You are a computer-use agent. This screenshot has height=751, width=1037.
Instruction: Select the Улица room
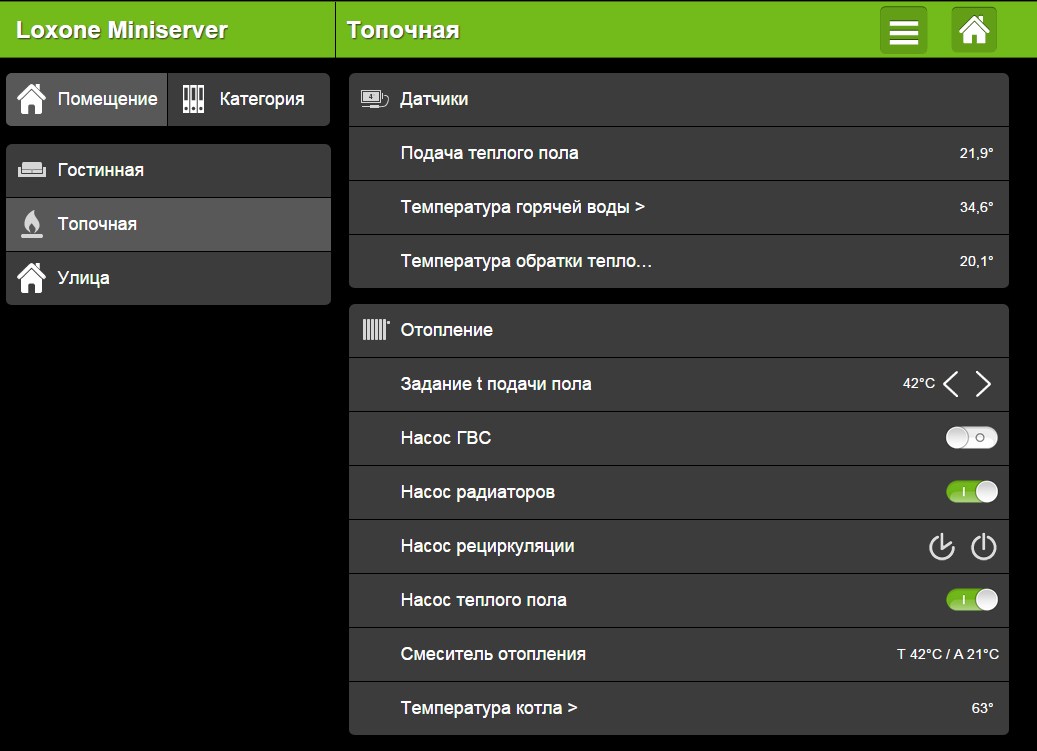pos(168,278)
